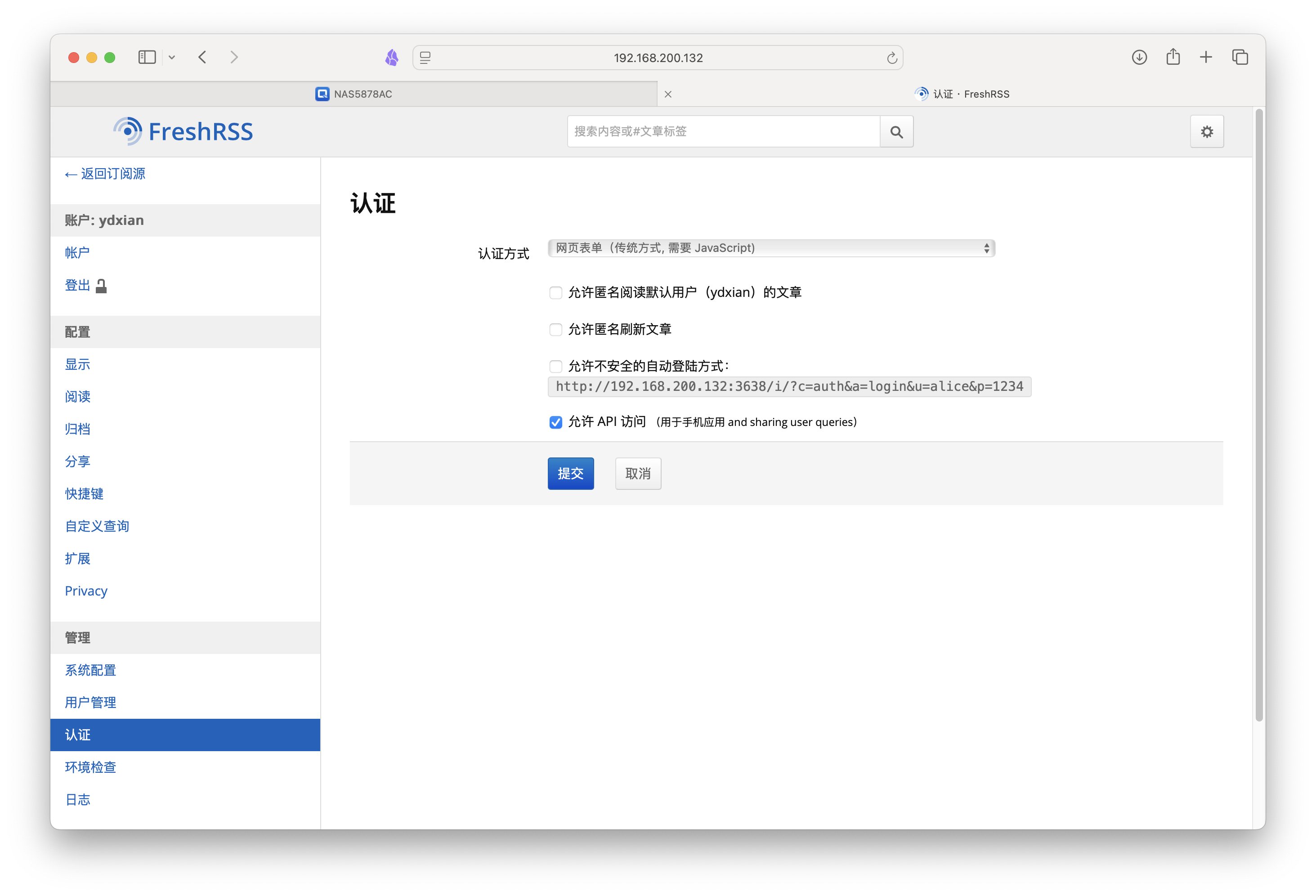Open 用户管理 page
Viewport: 1316px width, 896px height.
(x=90, y=702)
